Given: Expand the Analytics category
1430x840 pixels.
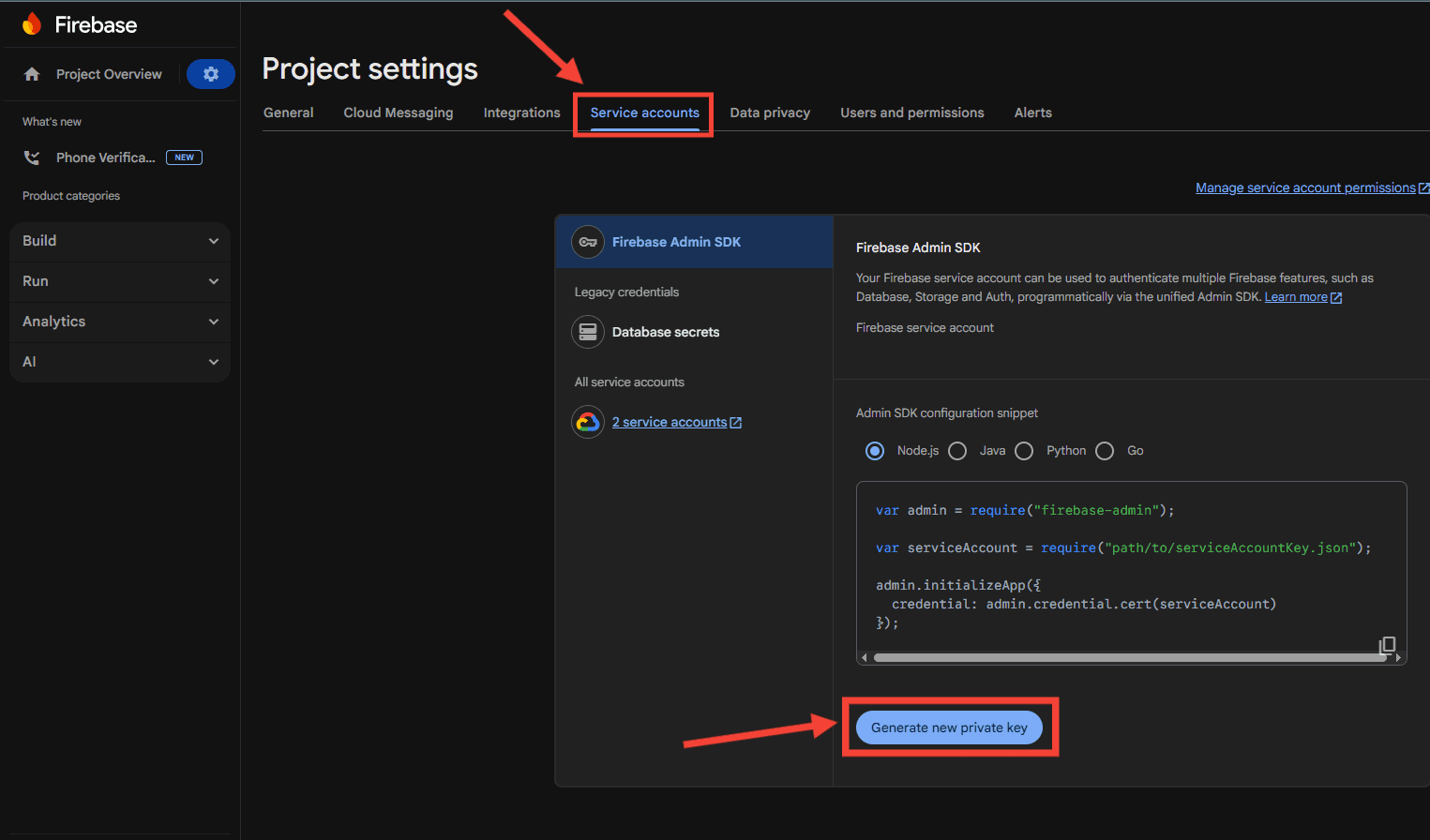Looking at the screenshot, I should (120, 322).
